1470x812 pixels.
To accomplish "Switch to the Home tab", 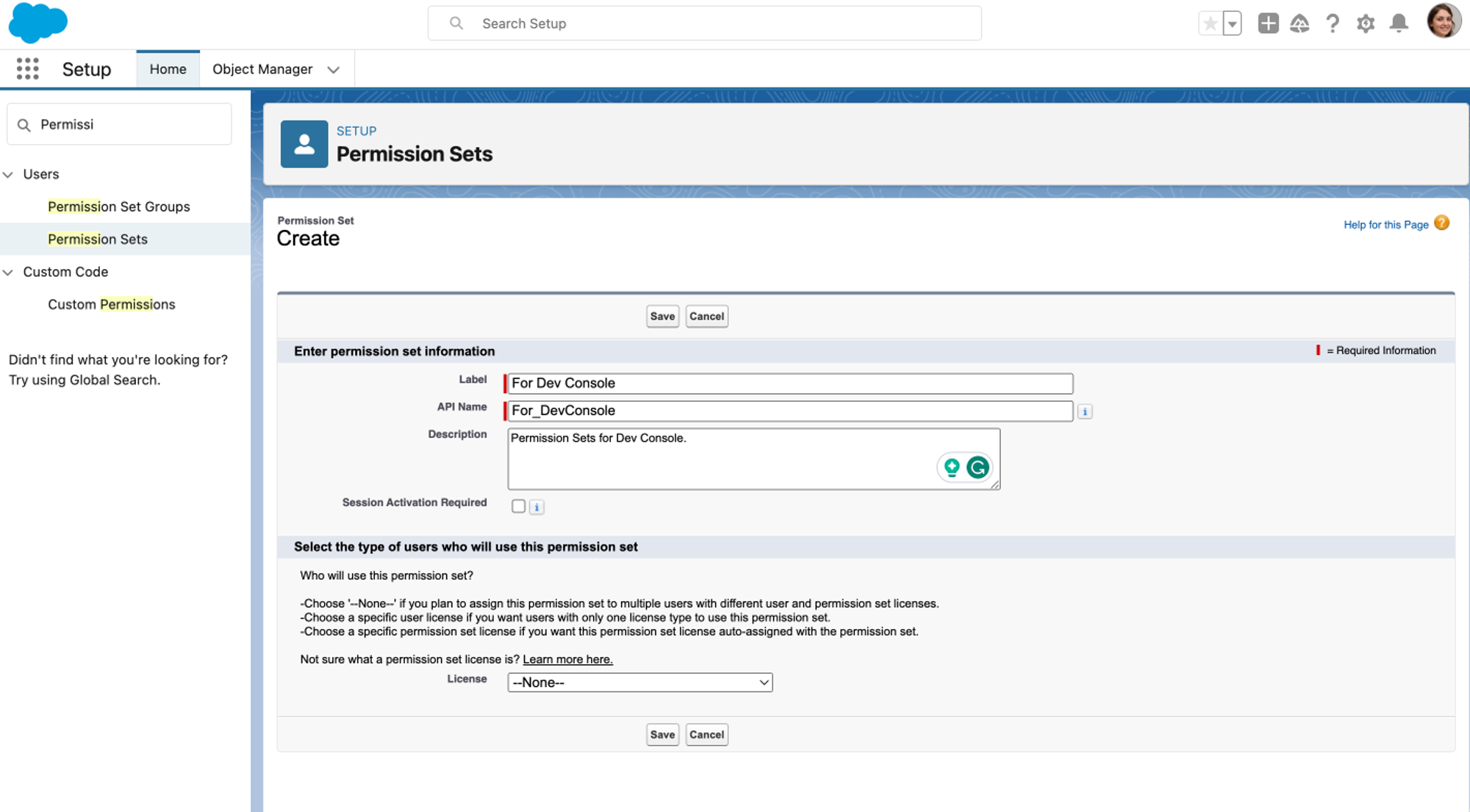I will pyautogui.click(x=168, y=69).
